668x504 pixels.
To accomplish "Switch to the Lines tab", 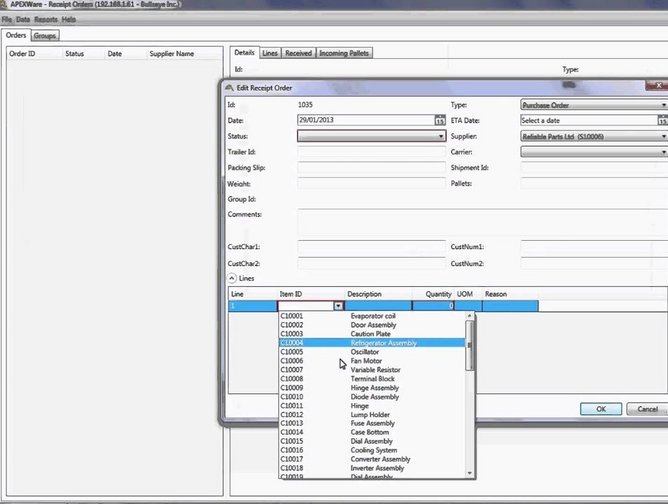I will 270,53.
